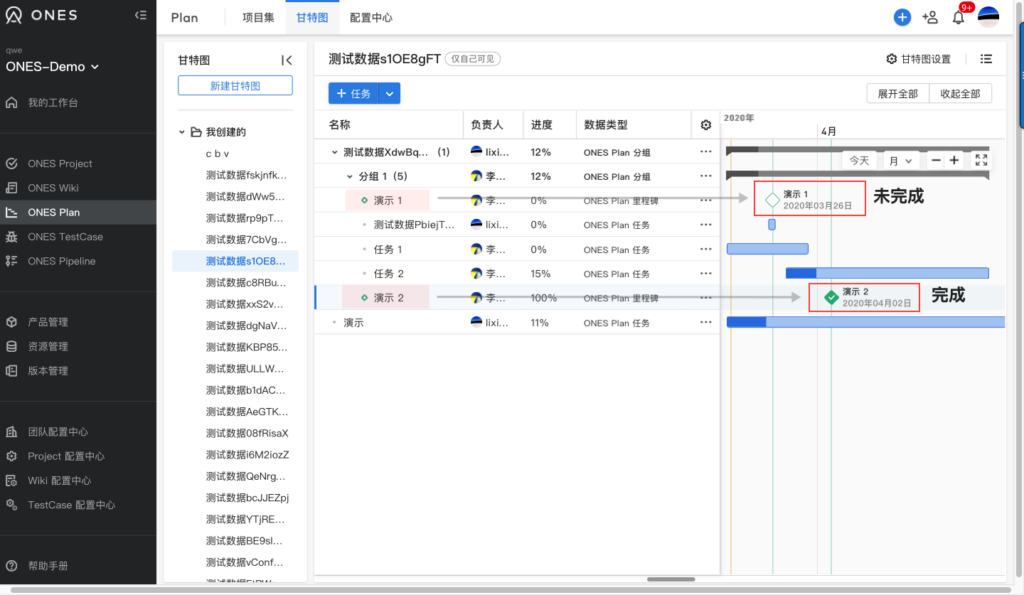Open more options for 分组 1 row

pyautogui.click(x=705, y=176)
